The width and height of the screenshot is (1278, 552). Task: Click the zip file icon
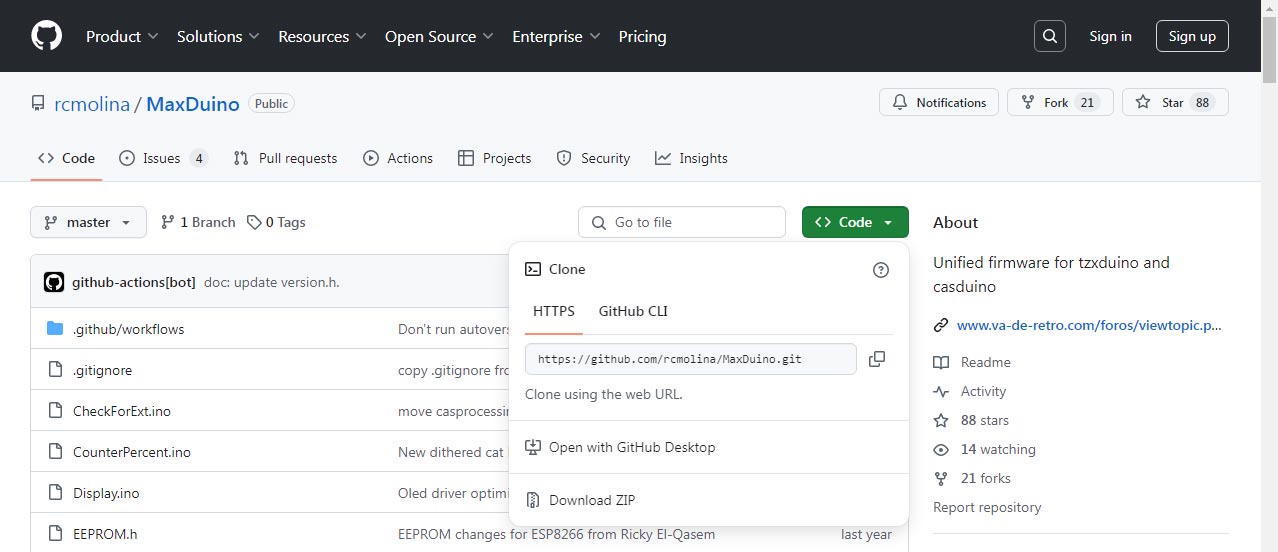533,500
